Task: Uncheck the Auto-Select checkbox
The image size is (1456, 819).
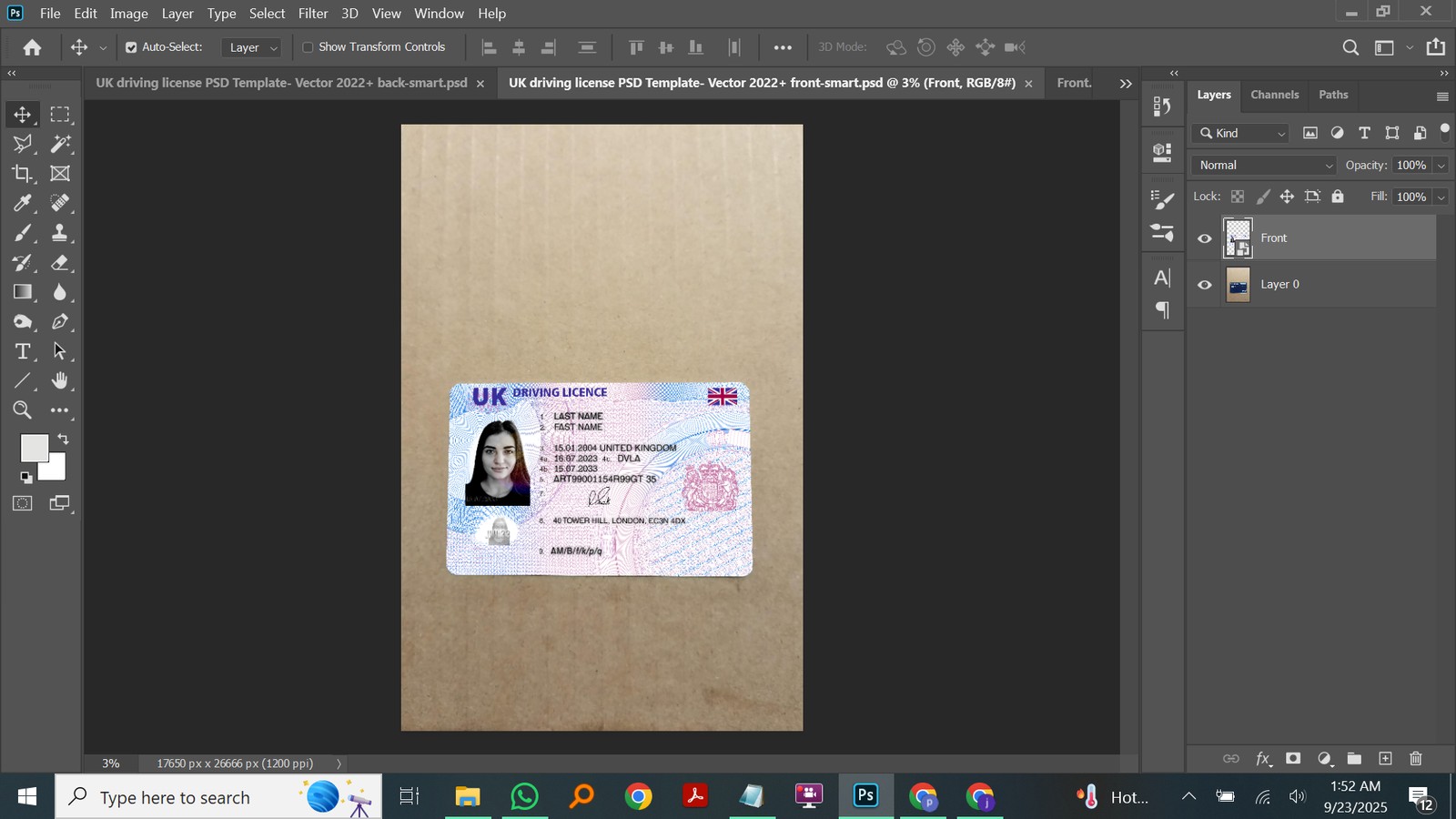Action: click(x=131, y=47)
